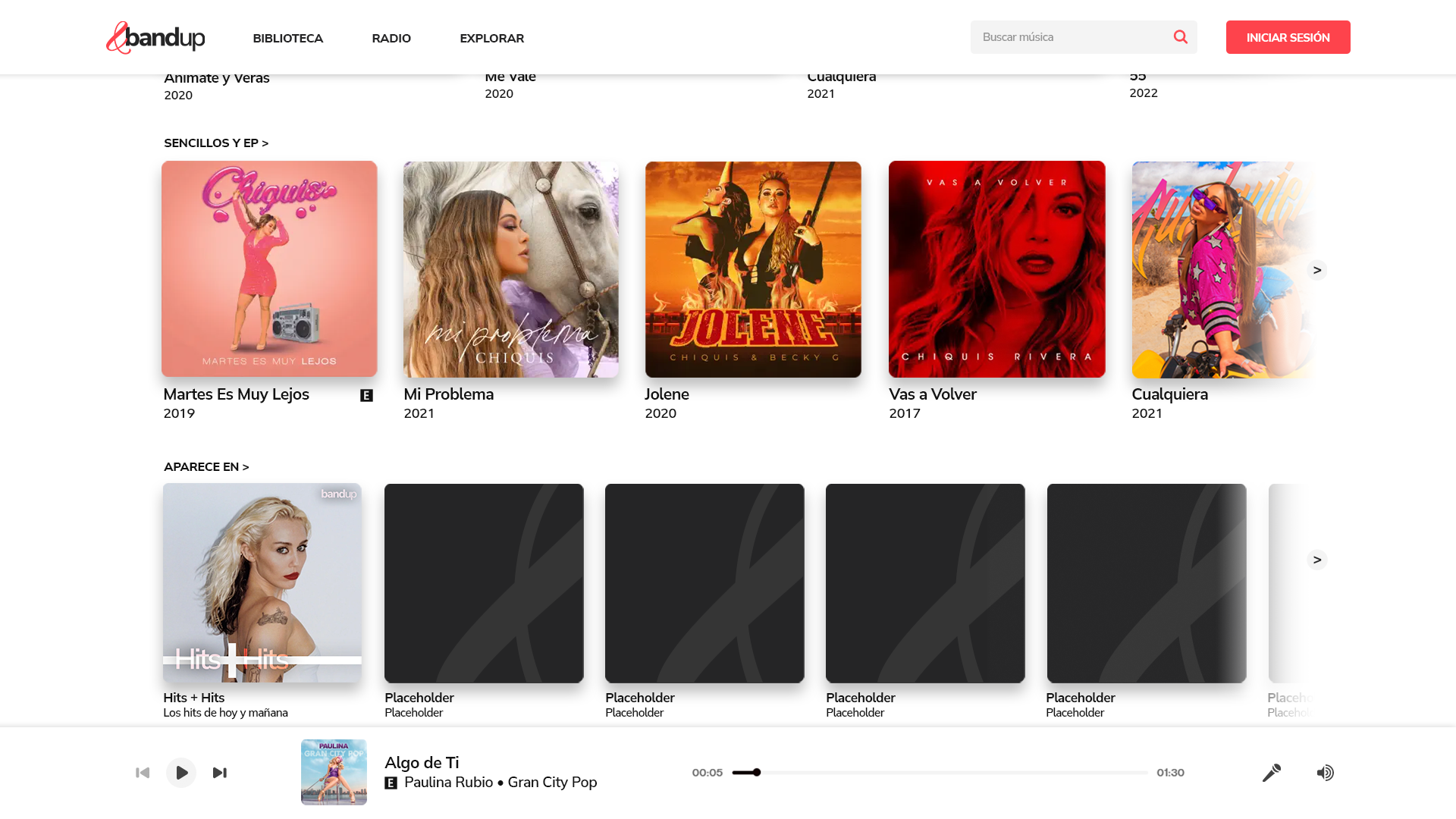
Task: Skip to the previous track
Action: [x=143, y=773]
